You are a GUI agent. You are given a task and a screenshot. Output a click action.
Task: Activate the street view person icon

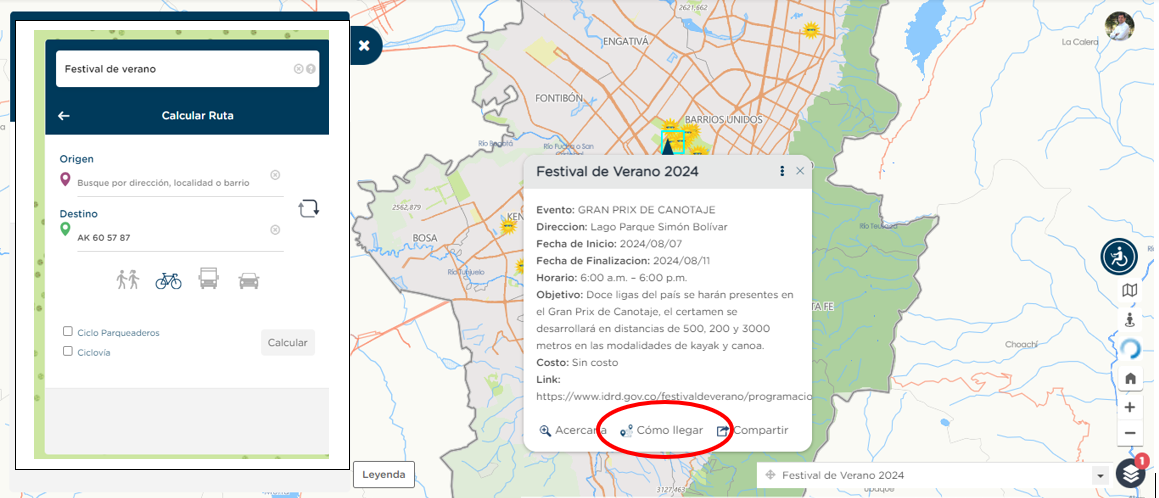(x=1129, y=320)
